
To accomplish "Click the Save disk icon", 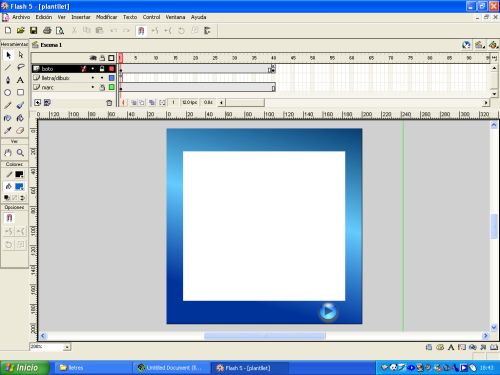I will click(x=33, y=31).
